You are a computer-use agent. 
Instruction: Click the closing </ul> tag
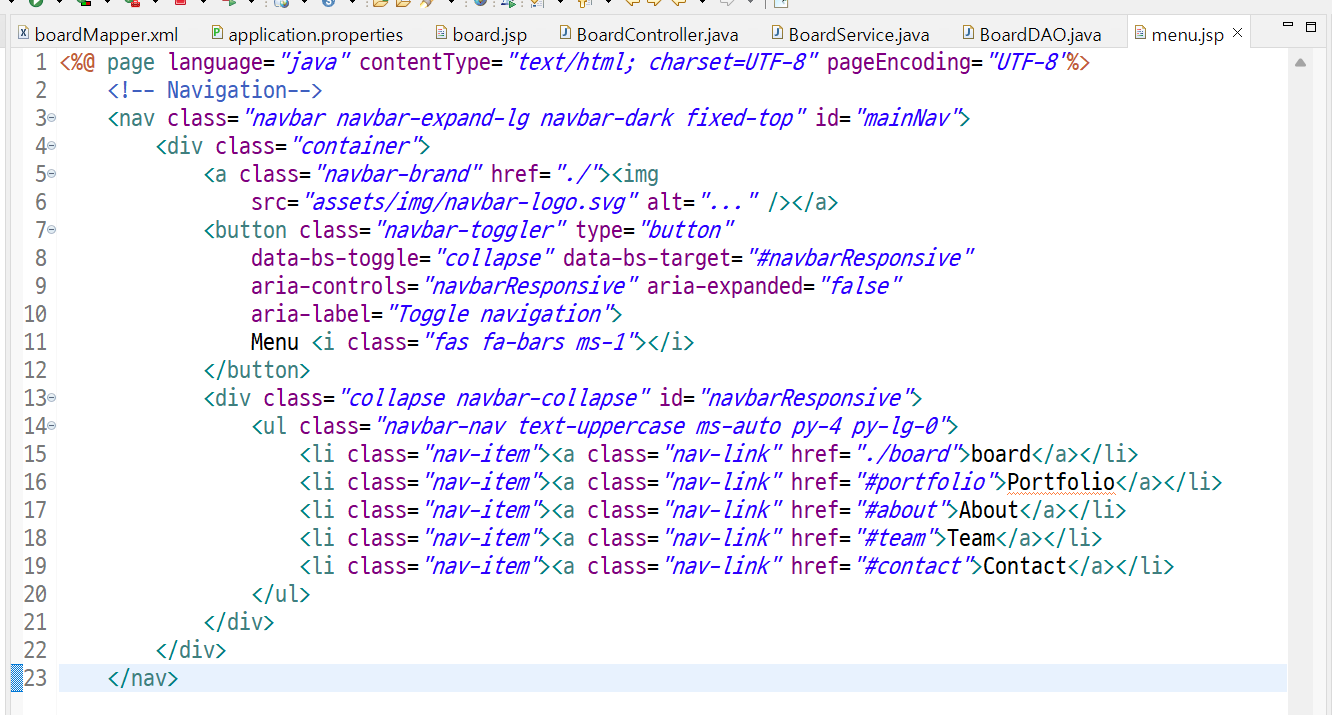coord(281,594)
